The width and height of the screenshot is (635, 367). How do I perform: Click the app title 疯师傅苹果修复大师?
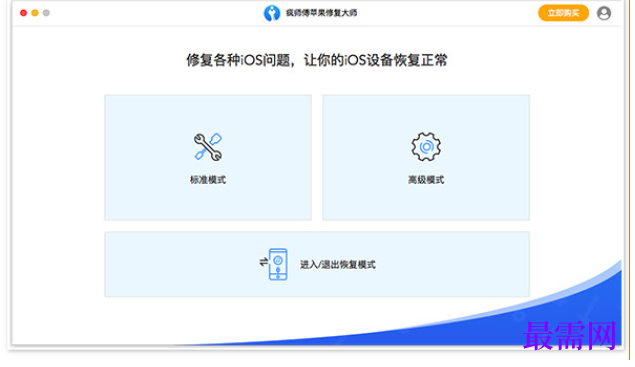tap(321, 13)
